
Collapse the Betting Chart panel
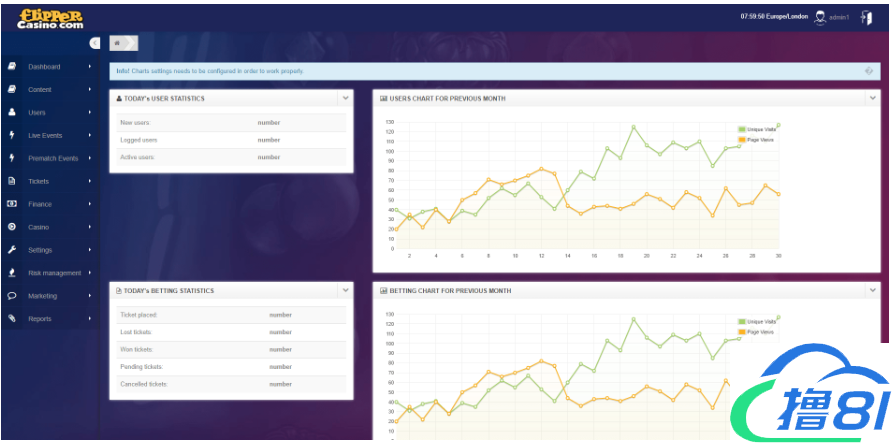[871, 290]
